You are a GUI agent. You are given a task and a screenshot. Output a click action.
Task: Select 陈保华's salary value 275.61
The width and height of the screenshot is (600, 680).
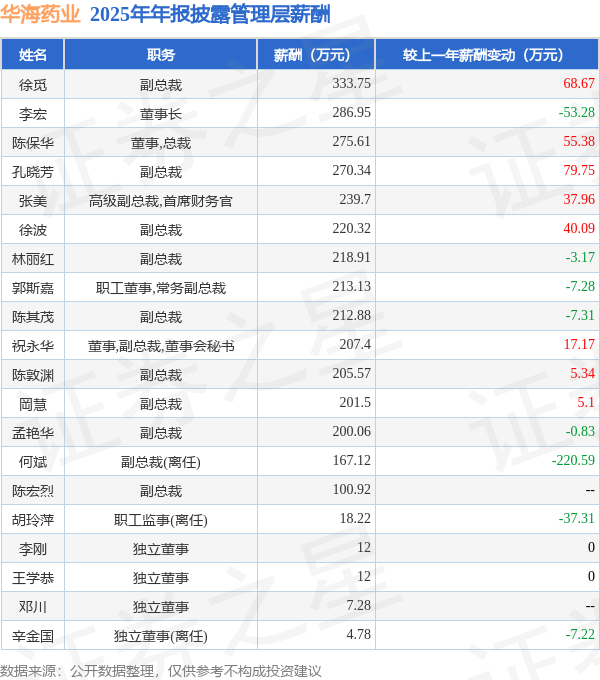(x=352, y=141)
